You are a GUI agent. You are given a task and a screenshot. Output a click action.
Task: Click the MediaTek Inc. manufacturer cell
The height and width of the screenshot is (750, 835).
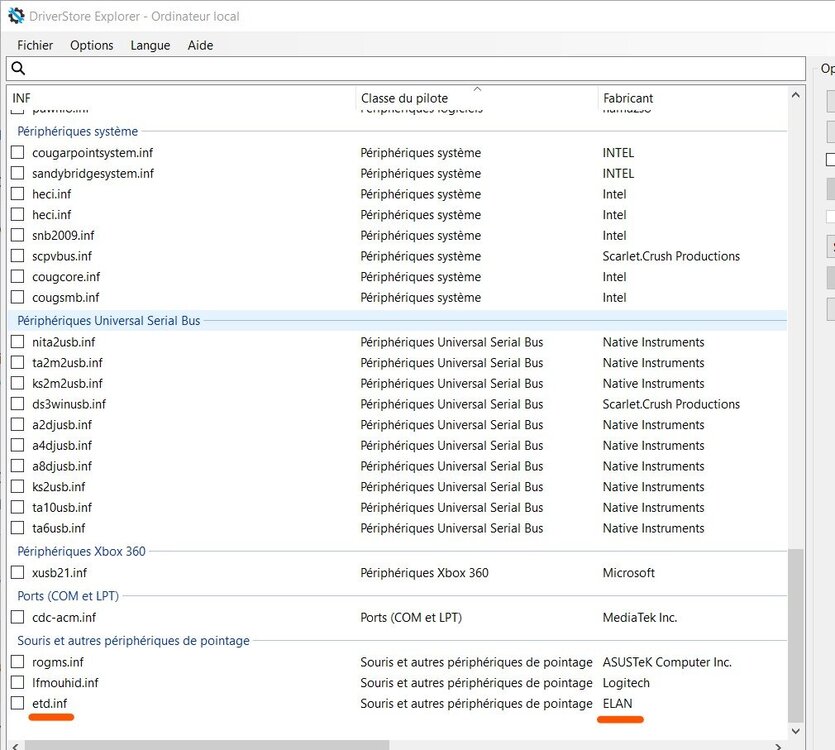[x=640, y=617]
